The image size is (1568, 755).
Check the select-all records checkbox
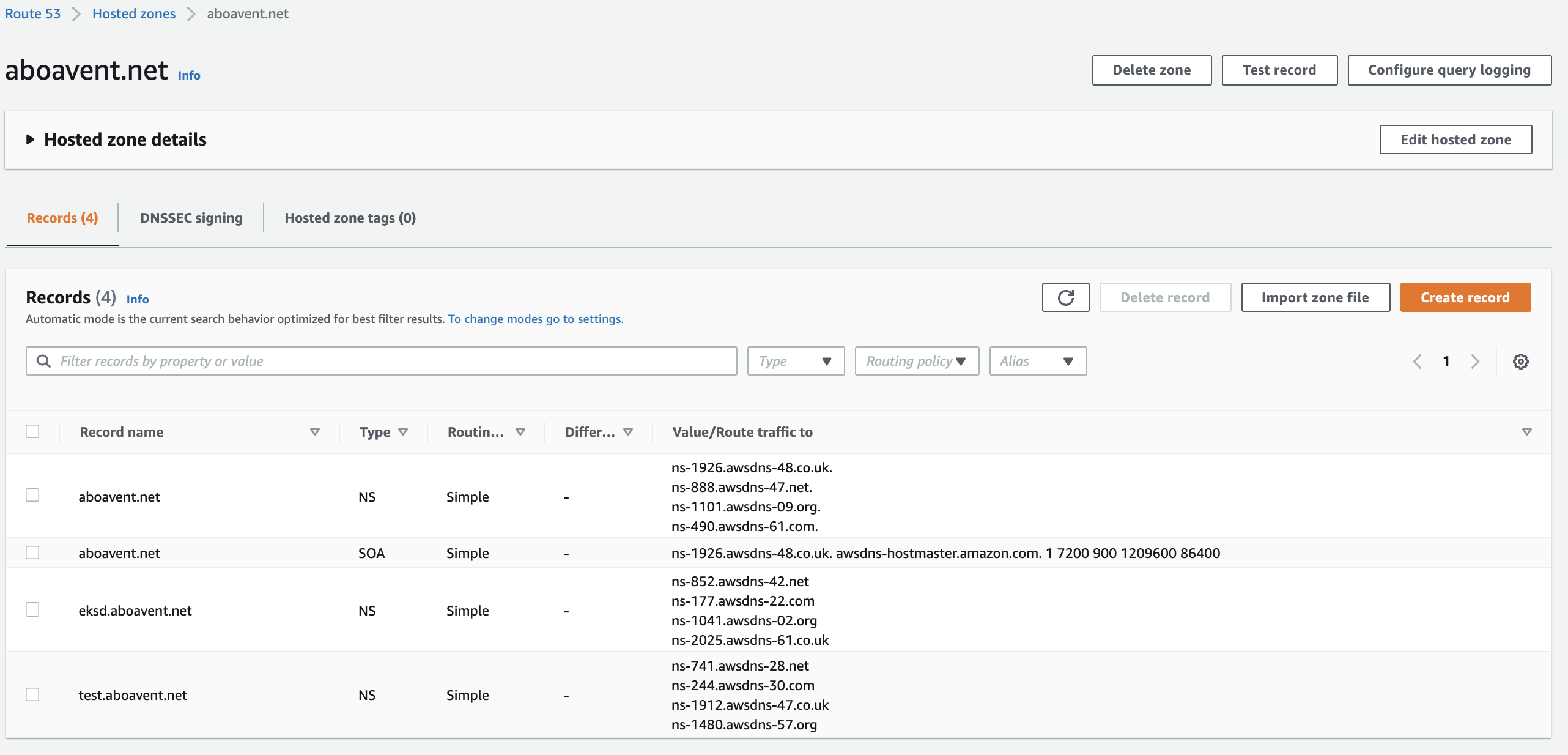point(32,431)
